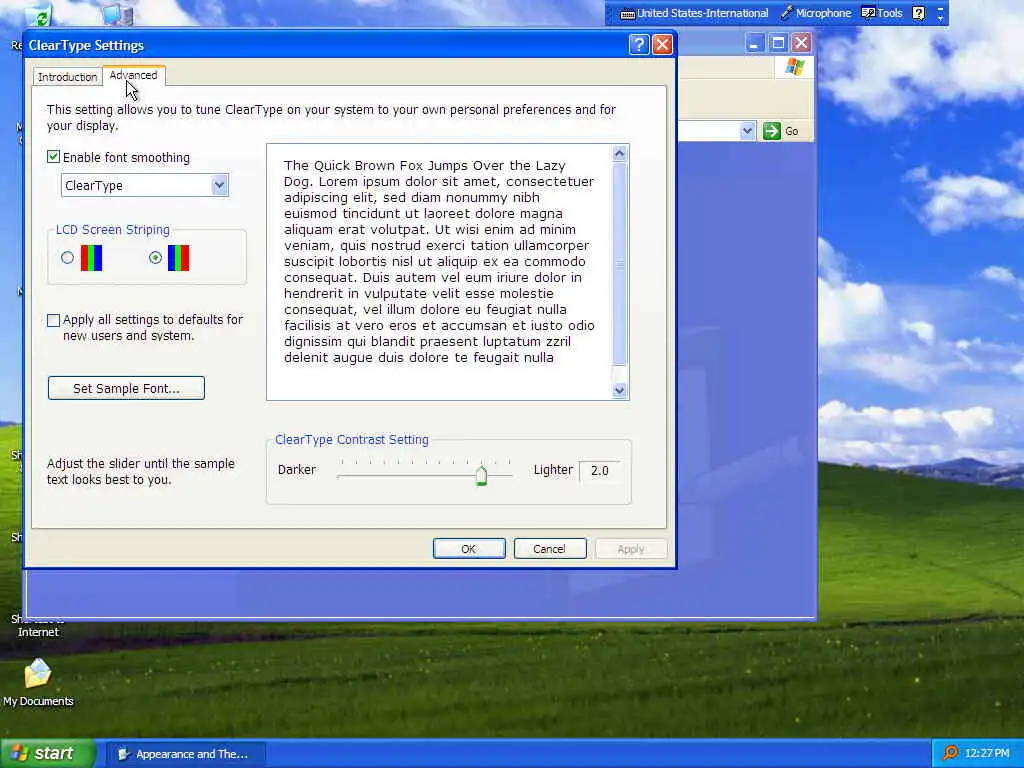The image size is (1024, 768).
Task: Open the Tools menu in language bar
Action: tap(882, 13)
